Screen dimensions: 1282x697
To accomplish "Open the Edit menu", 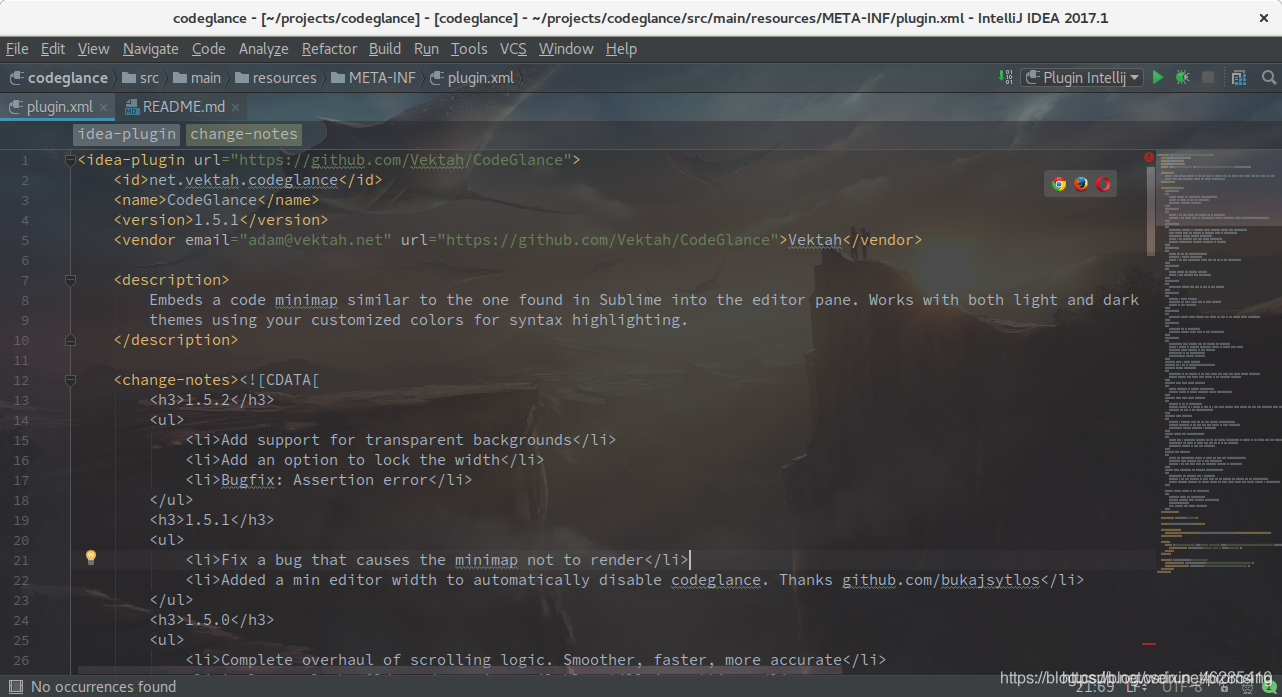I will [53, 48].
